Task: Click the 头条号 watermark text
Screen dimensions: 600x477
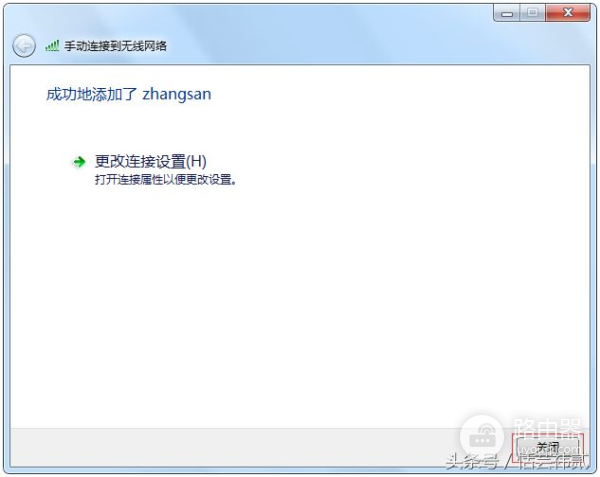Action: pos(473,462)
